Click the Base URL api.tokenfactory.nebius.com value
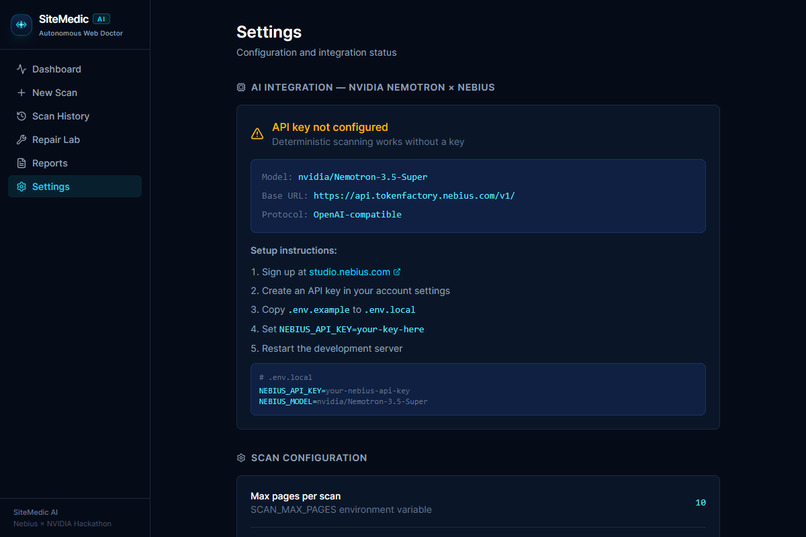 tap(414, 196)
